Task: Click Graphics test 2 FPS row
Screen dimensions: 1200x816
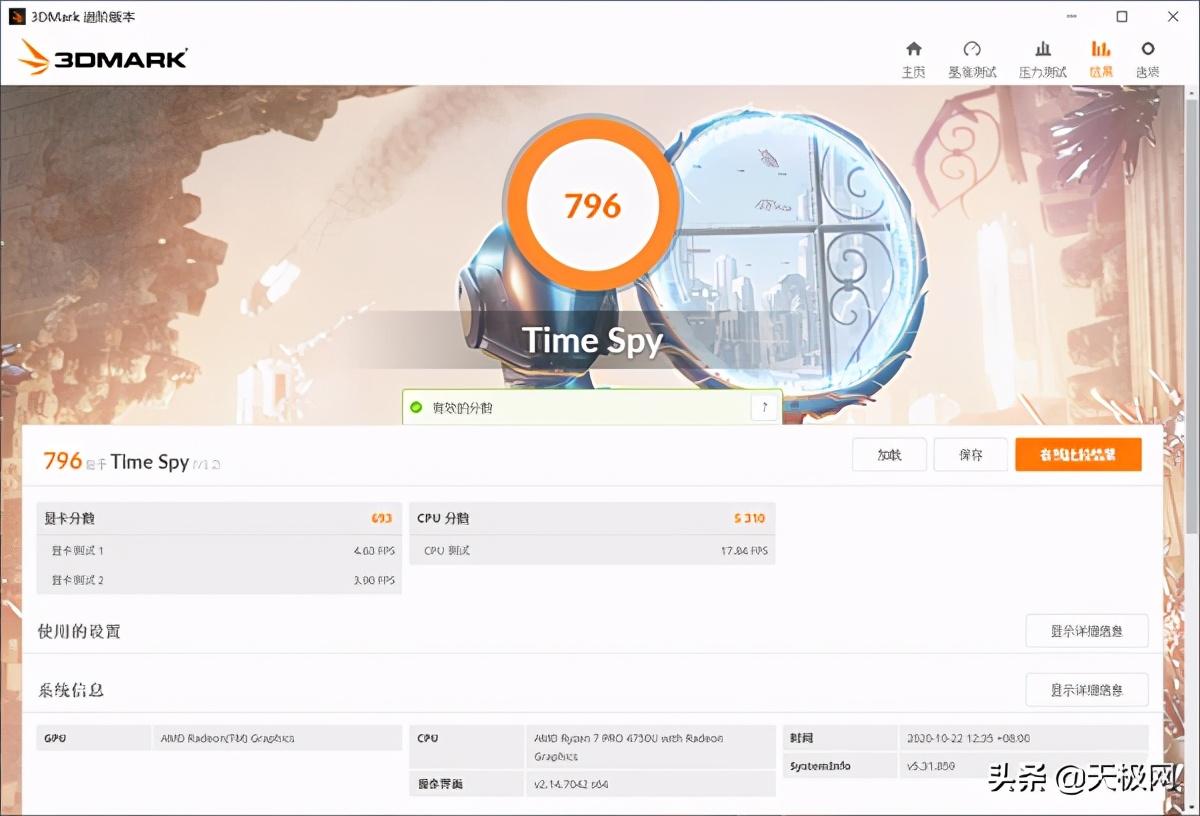Action: click(x=219, y=580)
